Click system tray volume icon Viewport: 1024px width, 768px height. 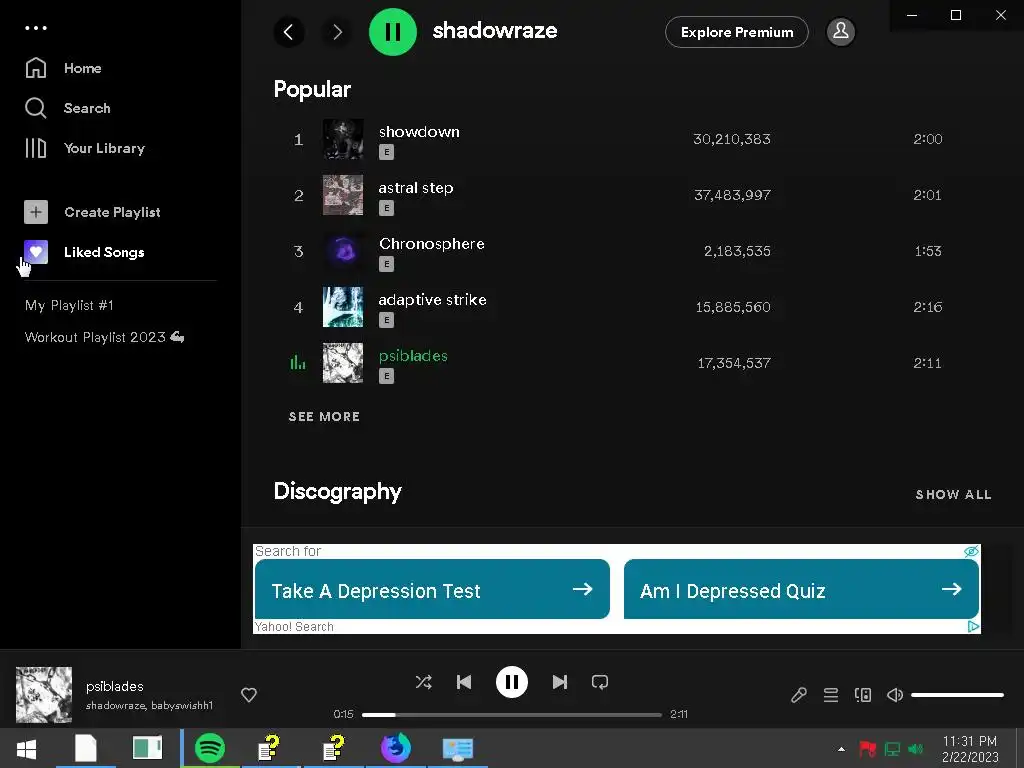916,749
